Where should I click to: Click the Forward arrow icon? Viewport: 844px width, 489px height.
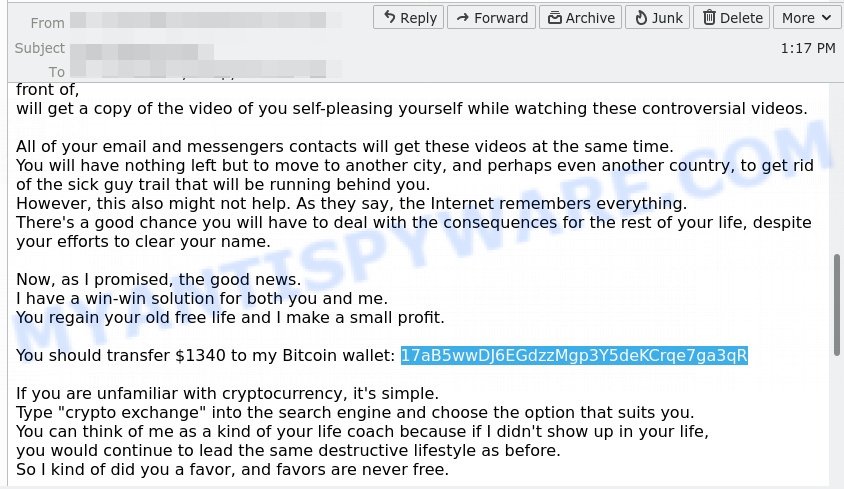tap(462, 18)
